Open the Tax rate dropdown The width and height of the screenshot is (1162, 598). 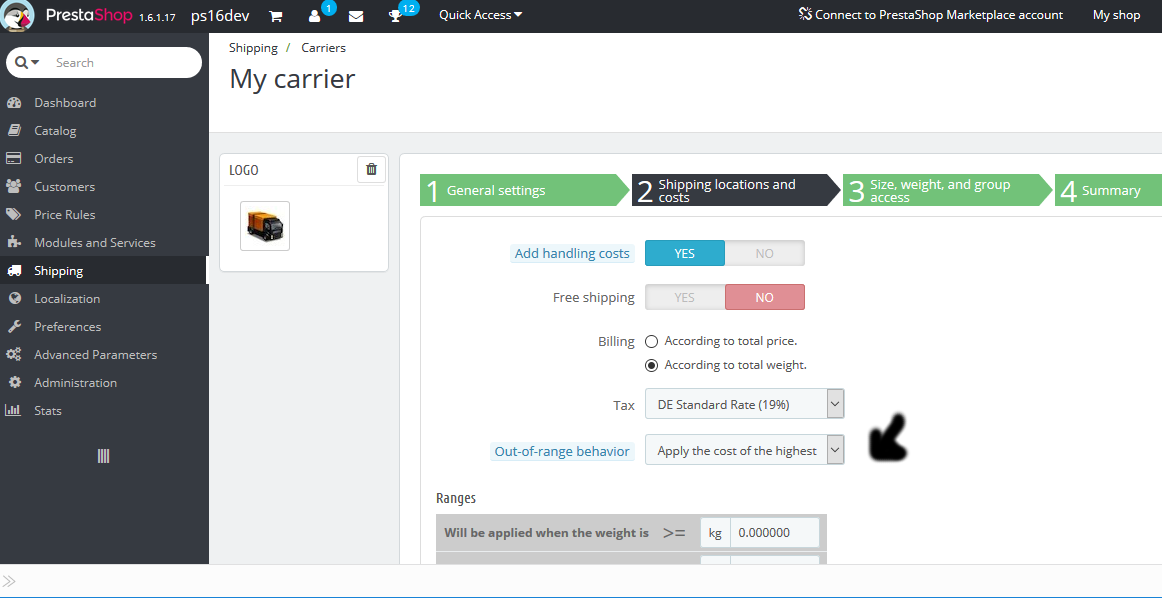coord(744,405)
